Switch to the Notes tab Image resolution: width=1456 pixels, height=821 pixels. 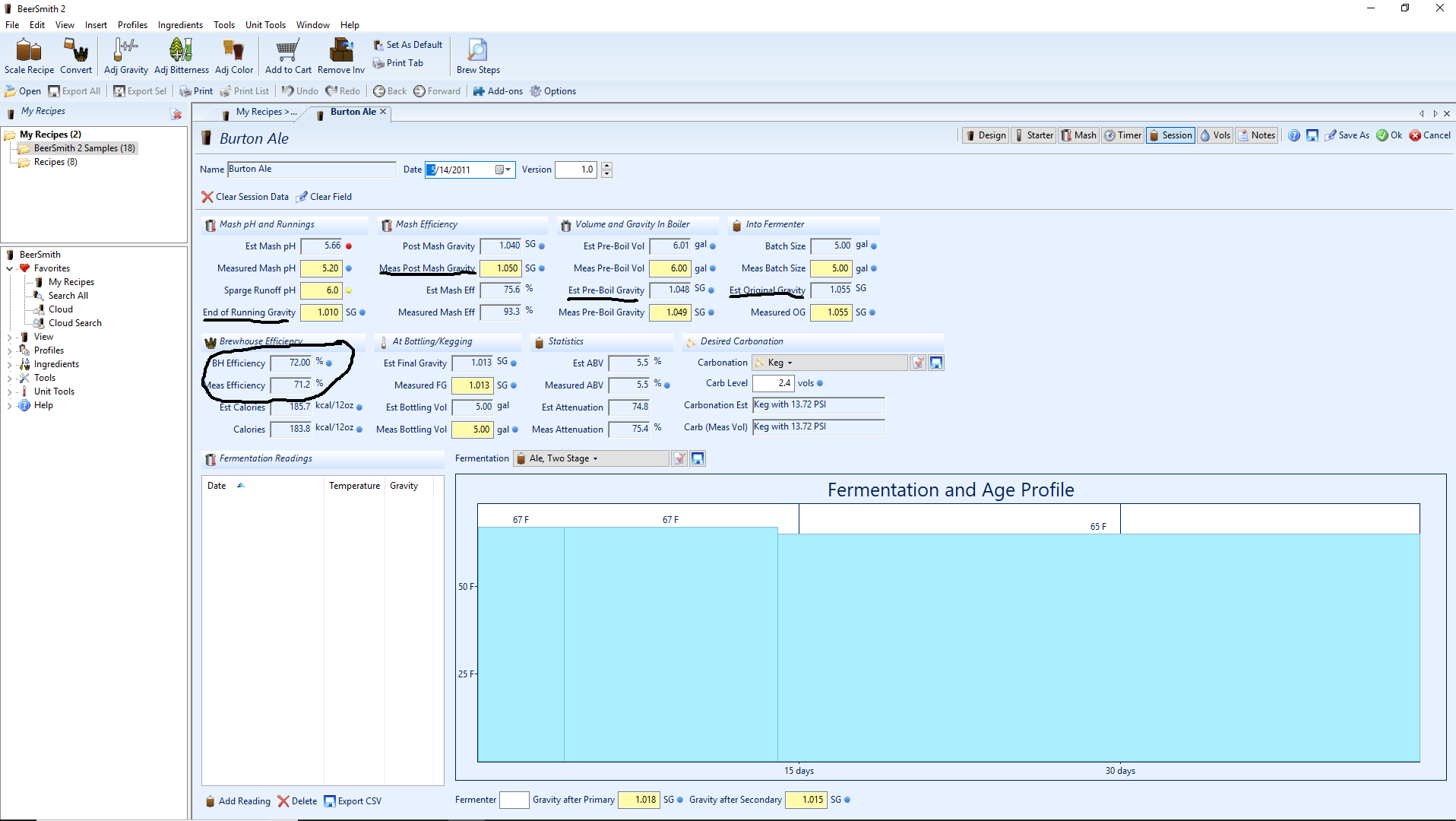pos(1256,135)
